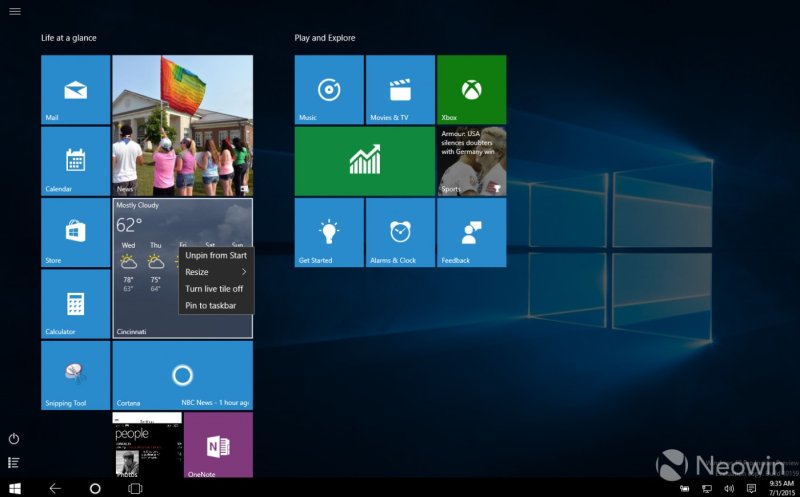The height and width of the screenshot is (497, 800).
Task: Open the All apps list icon
Action: click(x=14, y=463)
